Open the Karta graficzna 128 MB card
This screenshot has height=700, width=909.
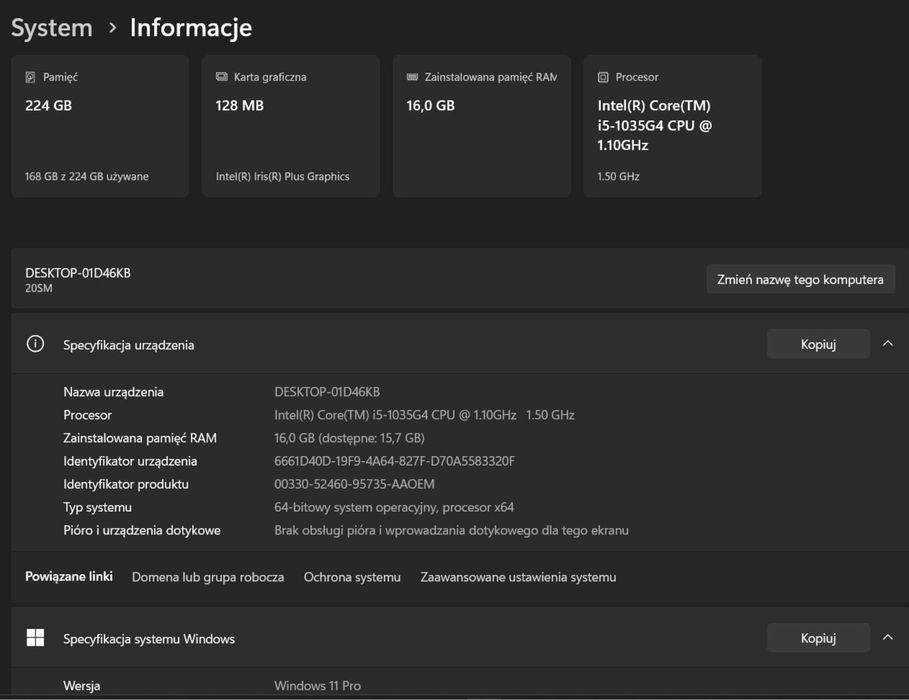[291, 126]
